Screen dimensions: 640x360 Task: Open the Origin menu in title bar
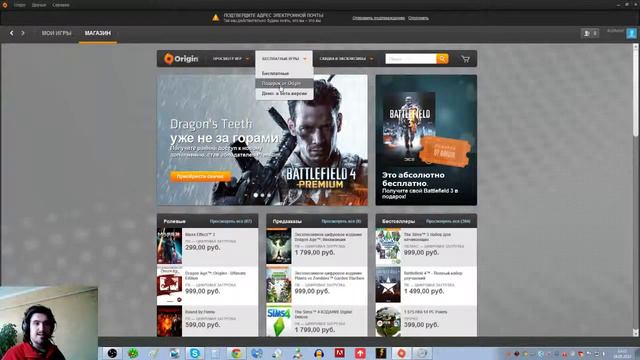click(19, 5)
